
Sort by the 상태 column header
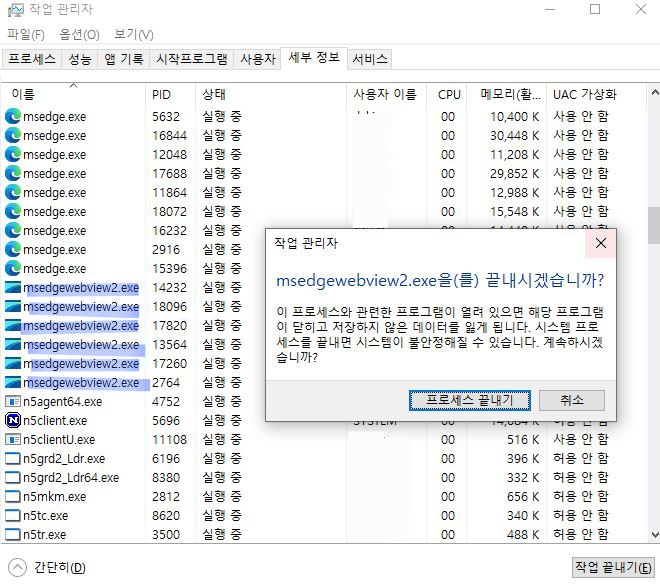click(271, 94)
